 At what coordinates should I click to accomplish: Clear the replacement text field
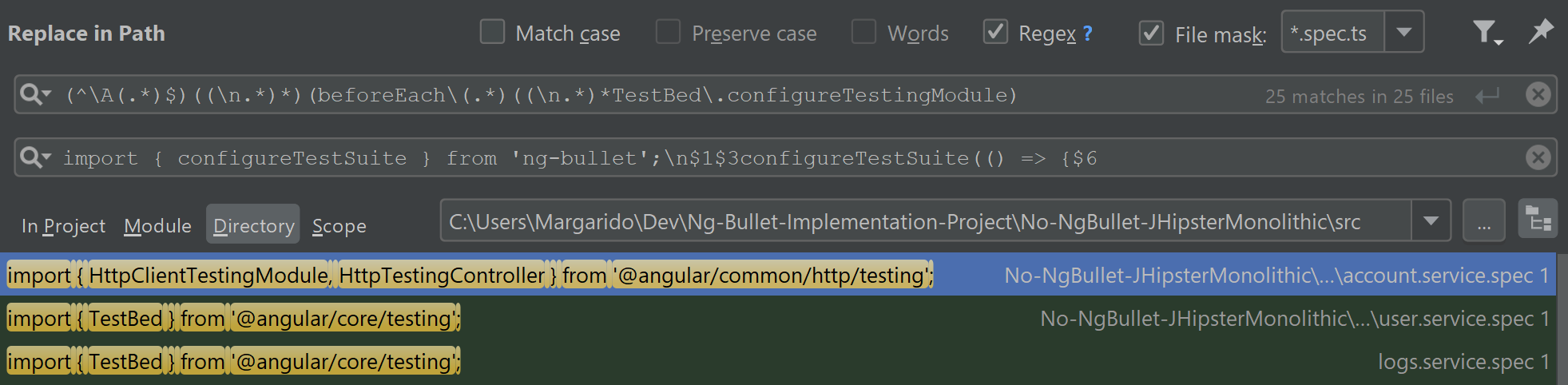coord(1538,157)
